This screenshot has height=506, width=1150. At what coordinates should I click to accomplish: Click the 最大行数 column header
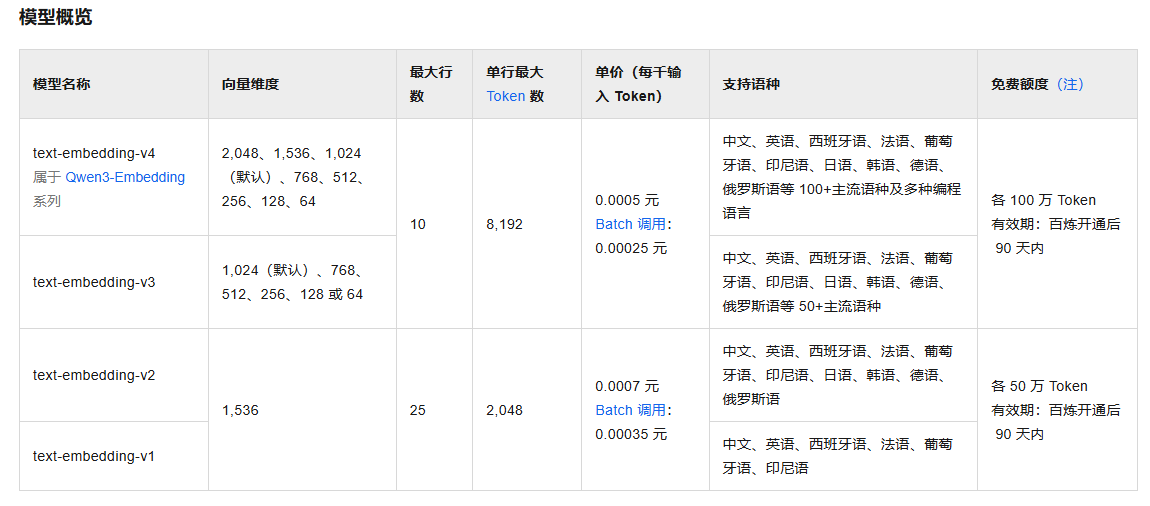click(x=431, y=84)
